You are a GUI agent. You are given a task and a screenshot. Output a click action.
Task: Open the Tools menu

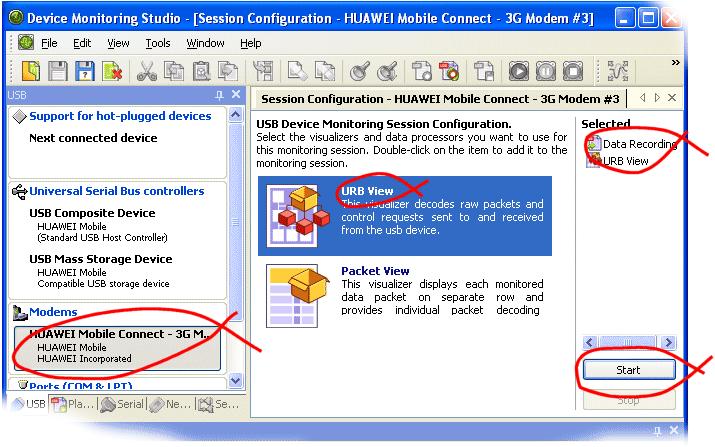(x=158, y=43)
